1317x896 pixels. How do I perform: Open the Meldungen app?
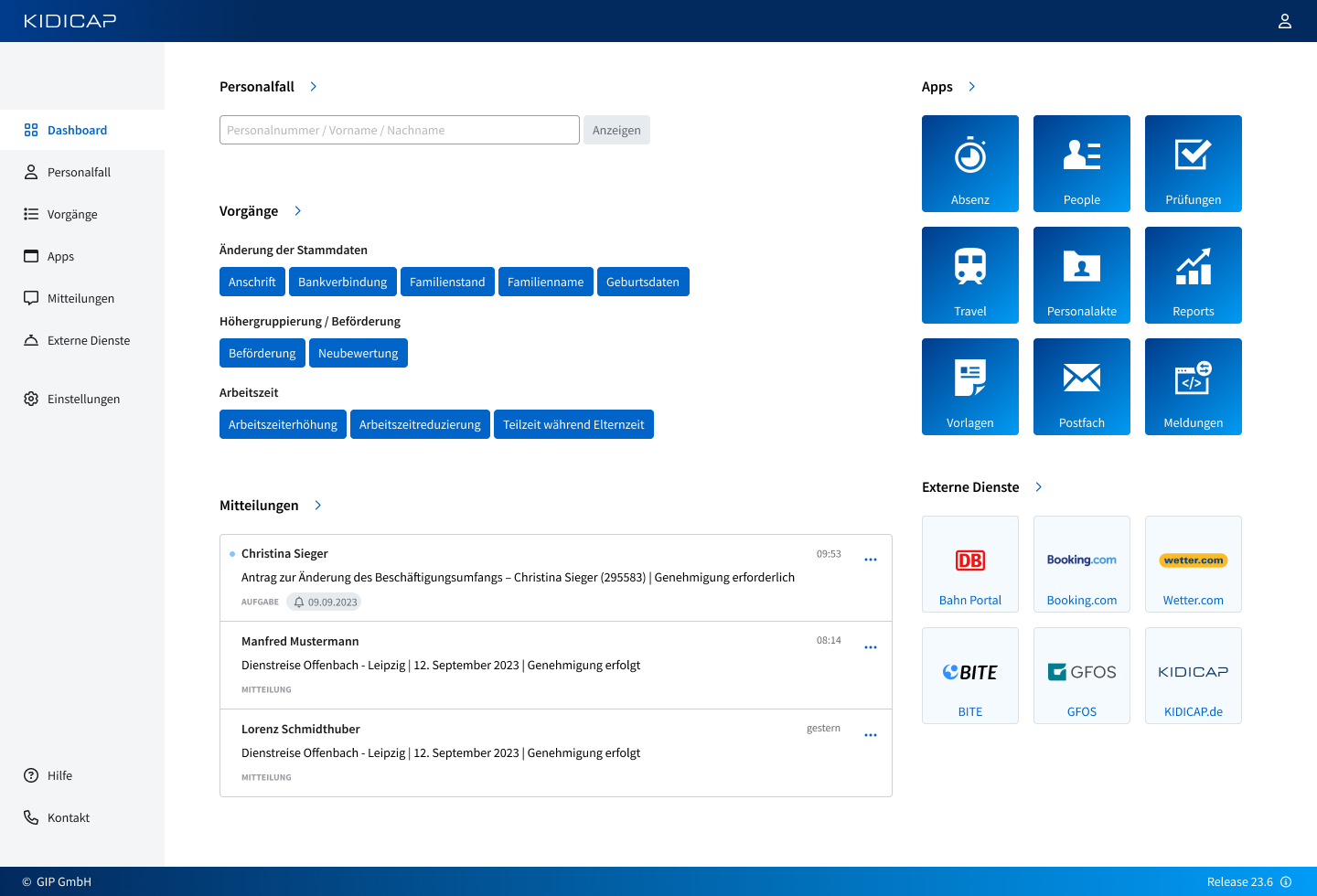[1193, 387]
